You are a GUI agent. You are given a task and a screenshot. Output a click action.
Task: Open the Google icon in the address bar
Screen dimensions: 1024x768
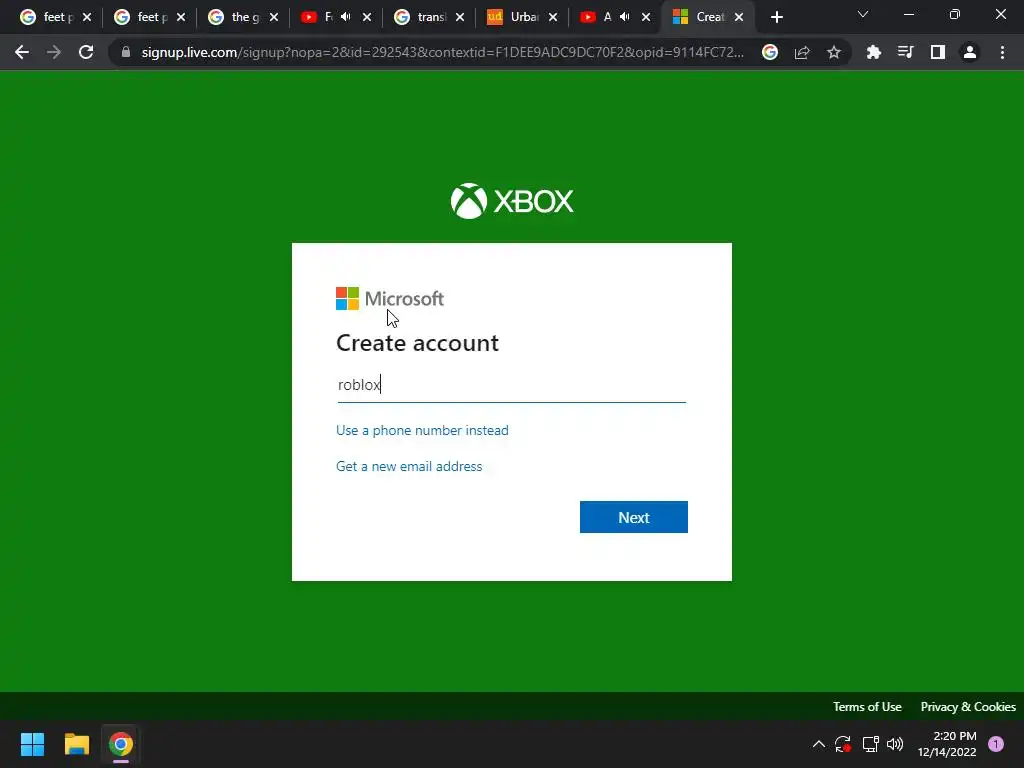point(770,52)
